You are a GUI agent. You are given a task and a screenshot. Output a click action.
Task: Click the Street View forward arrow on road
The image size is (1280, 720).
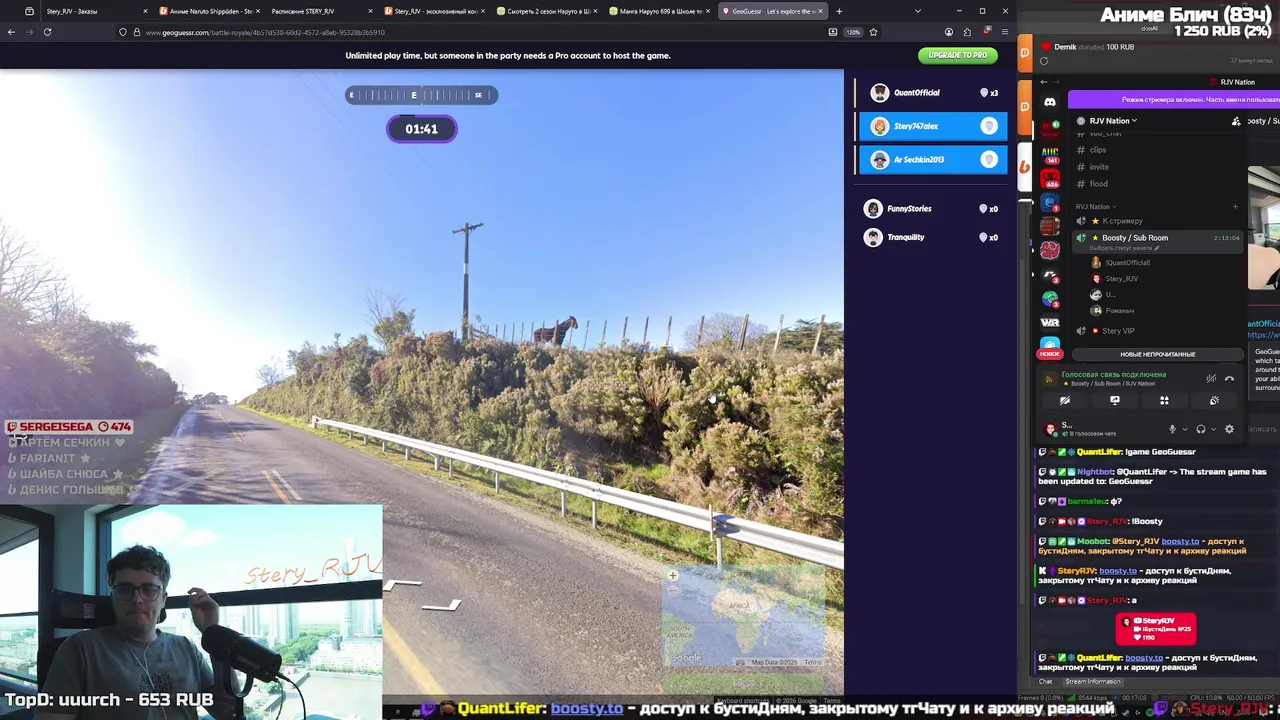click(403, 585)
